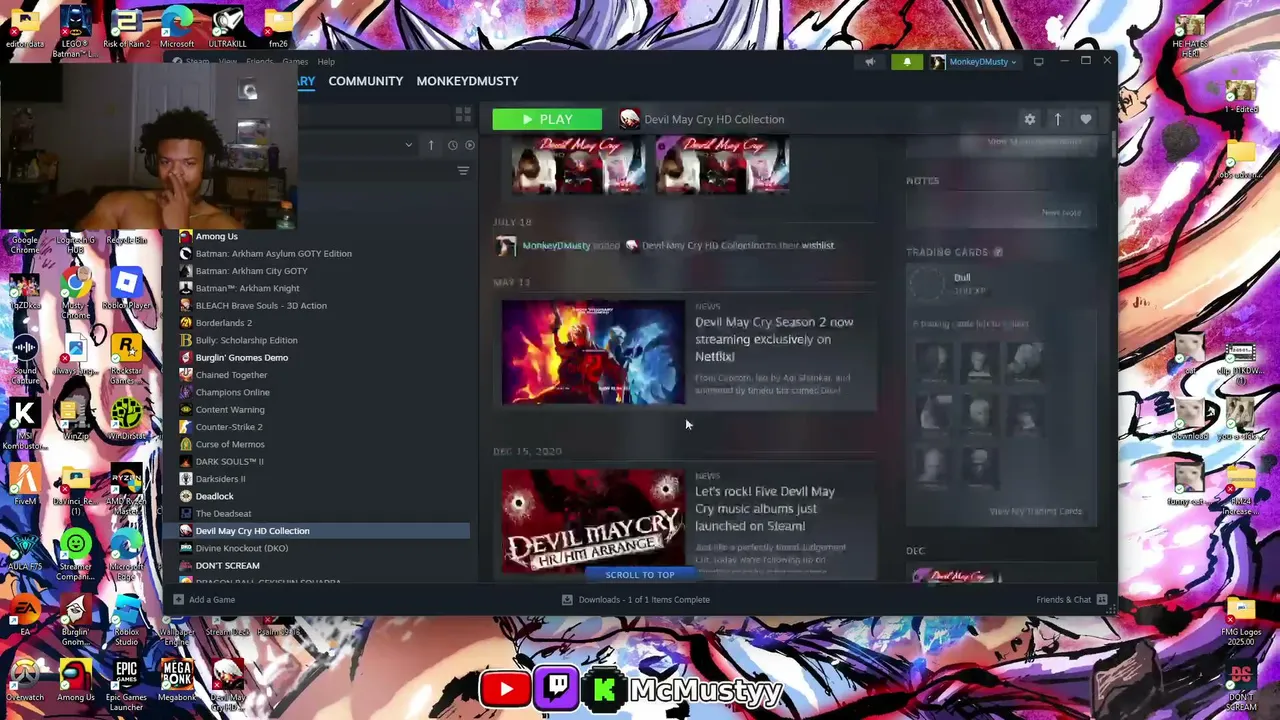Open the green notifications bell
The width and height of the screenshot is (1280, 720).
[907, 62]
